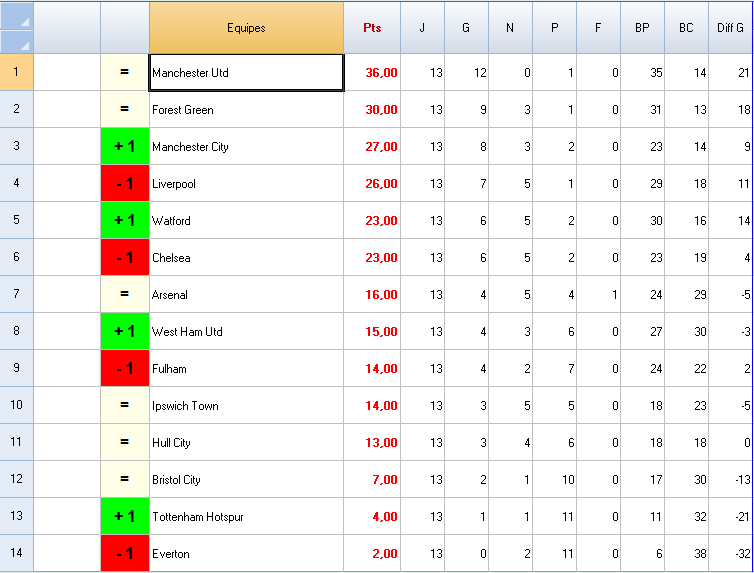Click the red -1 indicator for Everton
This screenshot has width=754, height=573.
tap(125, 554)
